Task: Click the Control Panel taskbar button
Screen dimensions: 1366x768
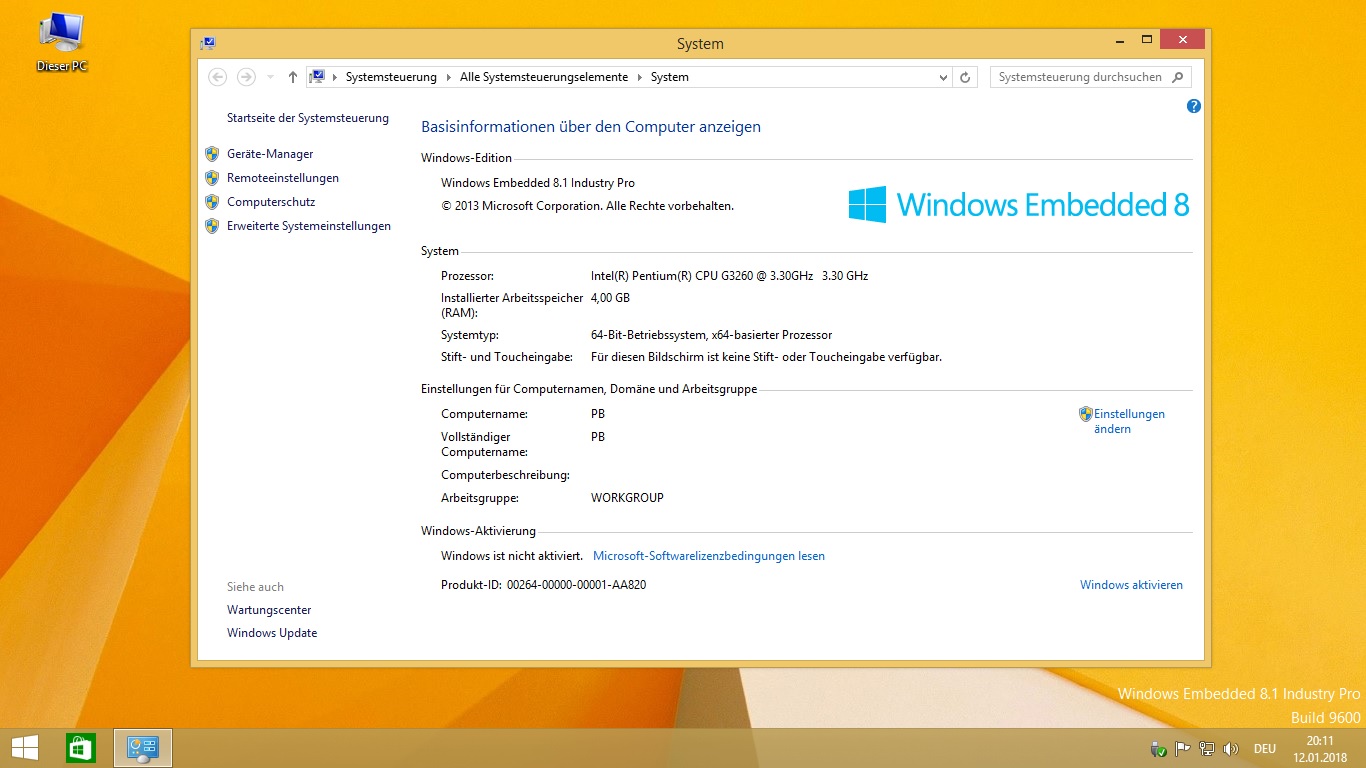Action: click(x=143, y=748)
